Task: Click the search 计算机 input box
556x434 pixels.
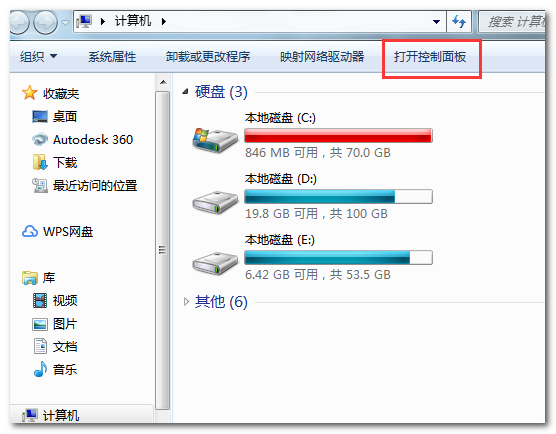Action: click(512, 22)
